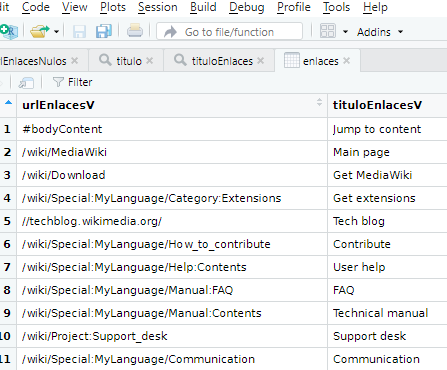Open the Build menu
Image resolution: width=447 pixels, height=370 pixels.
[x=203, y=7]
